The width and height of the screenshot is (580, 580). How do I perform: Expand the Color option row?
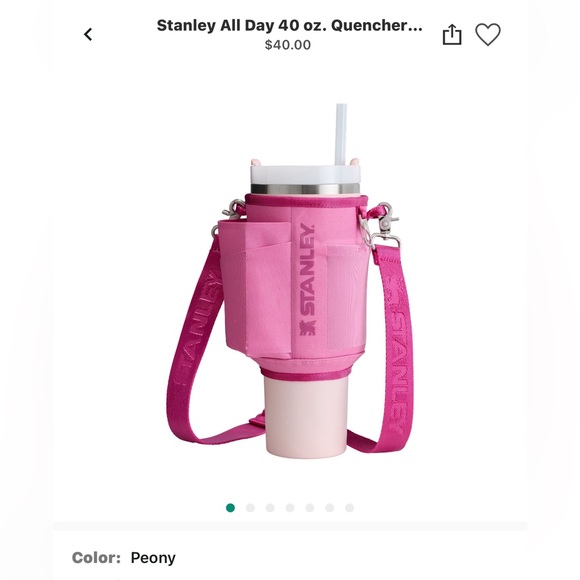[290, 558]
